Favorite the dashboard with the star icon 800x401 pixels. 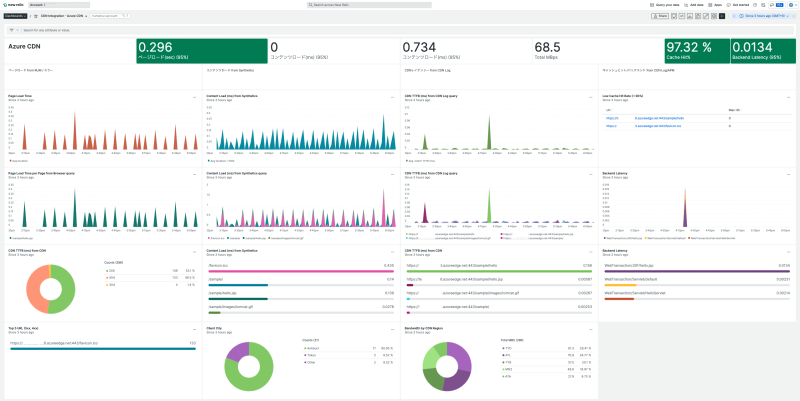[x=36, y=17]
